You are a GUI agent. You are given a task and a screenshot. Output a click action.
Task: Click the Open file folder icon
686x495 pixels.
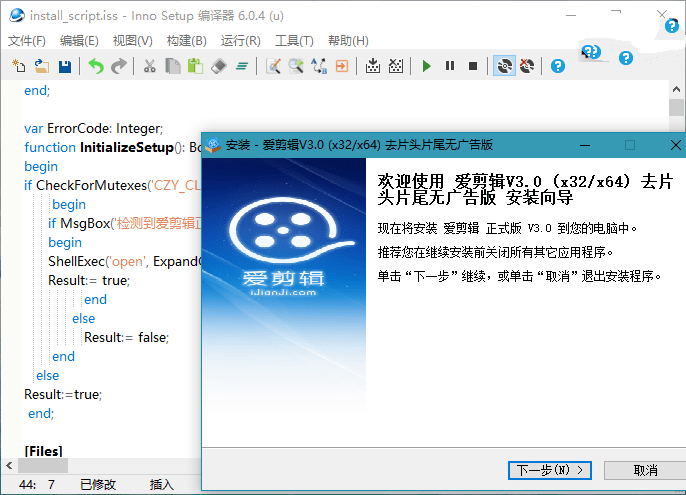click(x=41, y=66)
